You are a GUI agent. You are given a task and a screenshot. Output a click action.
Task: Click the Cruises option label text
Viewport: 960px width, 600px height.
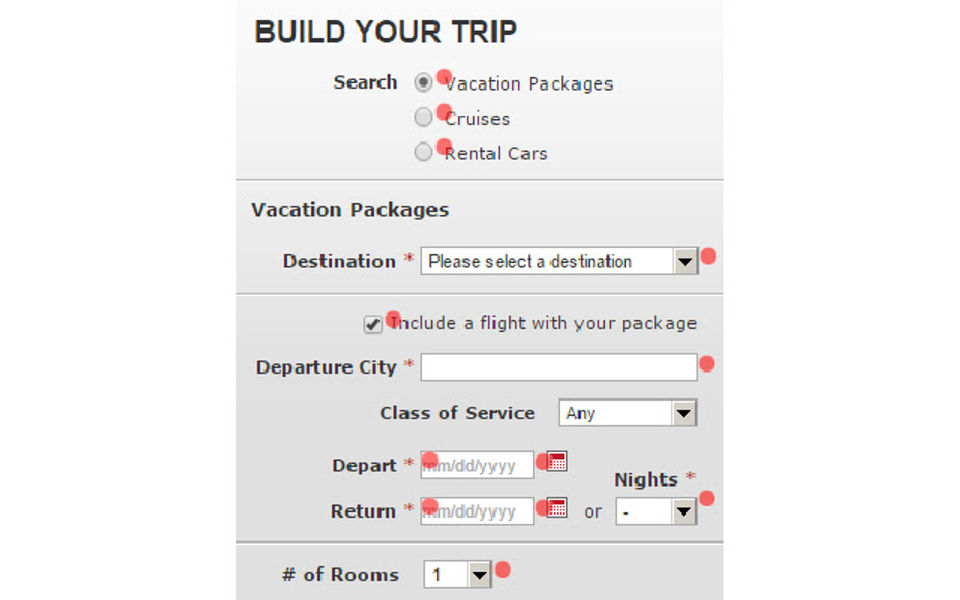click(x=479, y=119)
